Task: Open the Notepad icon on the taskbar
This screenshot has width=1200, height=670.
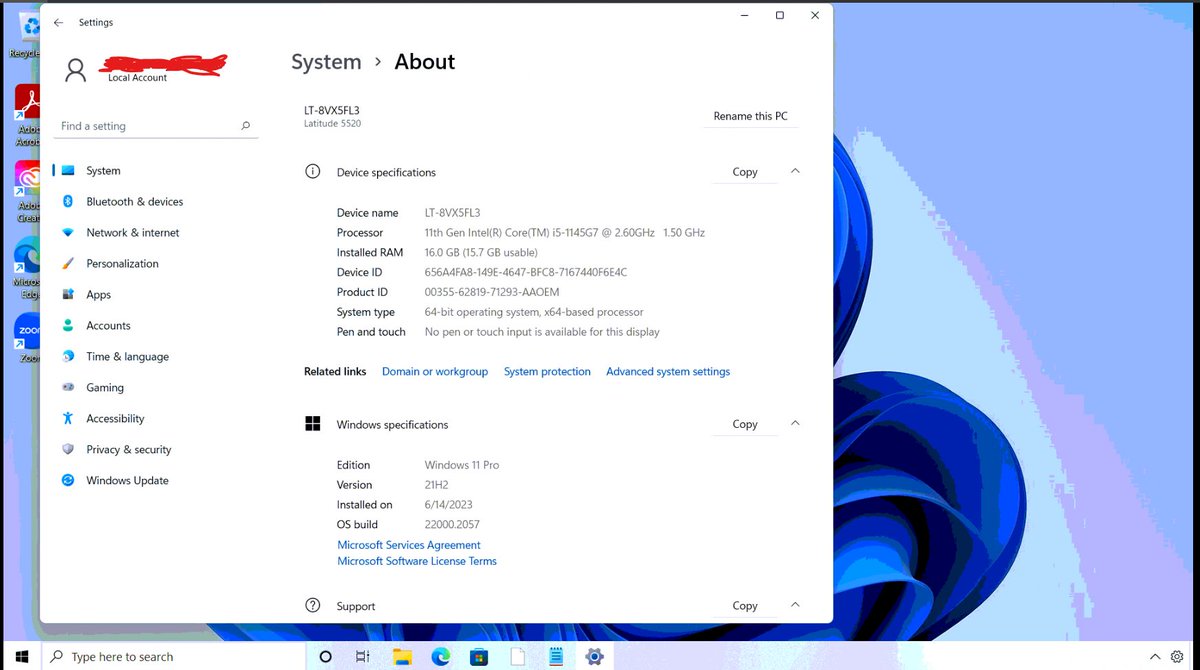Action: [556, 657]
